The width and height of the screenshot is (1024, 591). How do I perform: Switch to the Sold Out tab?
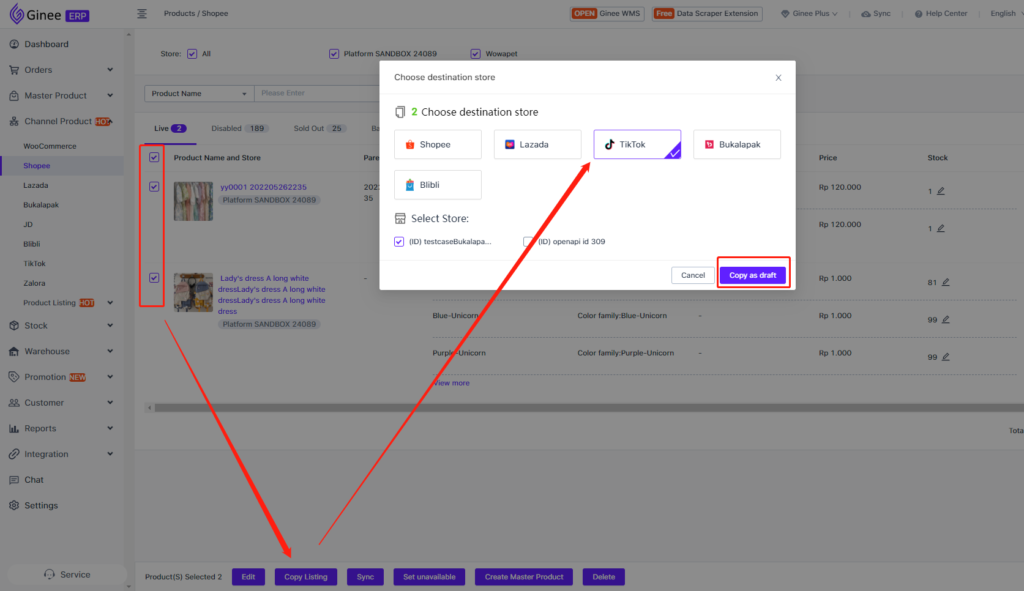(319, 129)
